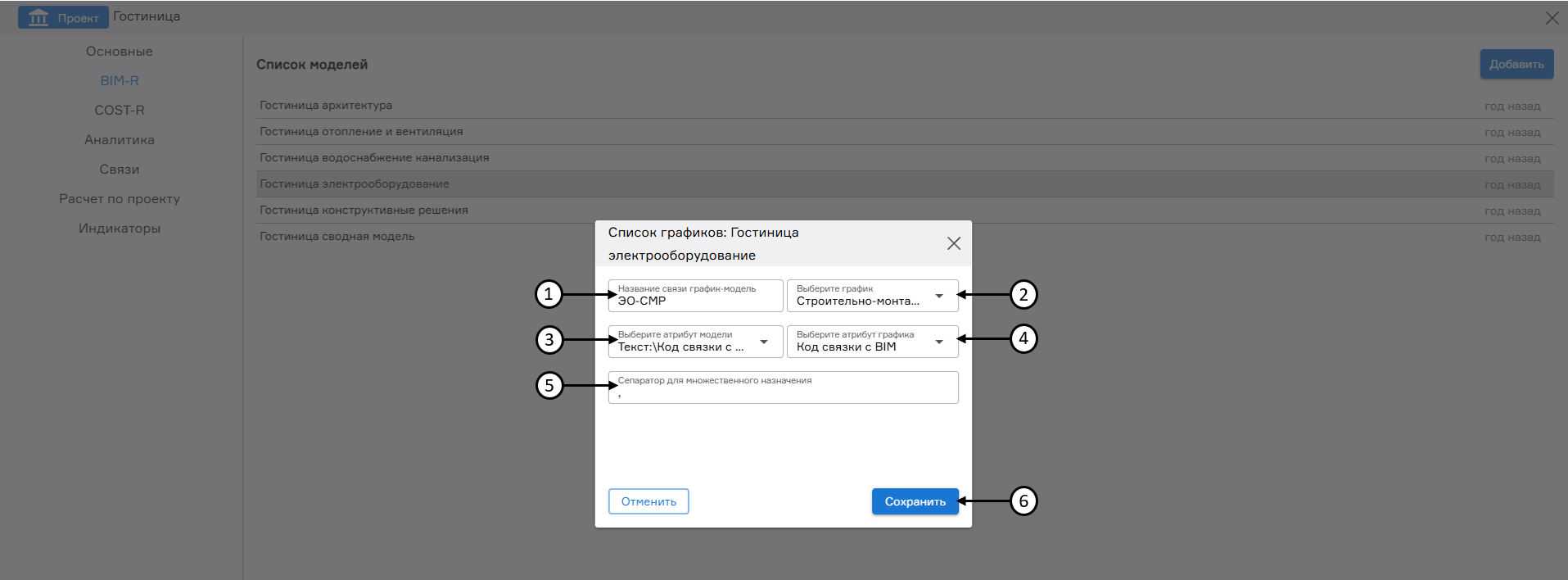This screenshot has width=1568, height=580.
Task: Open the Выберите атрибут графика dropdown
Action: pos(939,342)
